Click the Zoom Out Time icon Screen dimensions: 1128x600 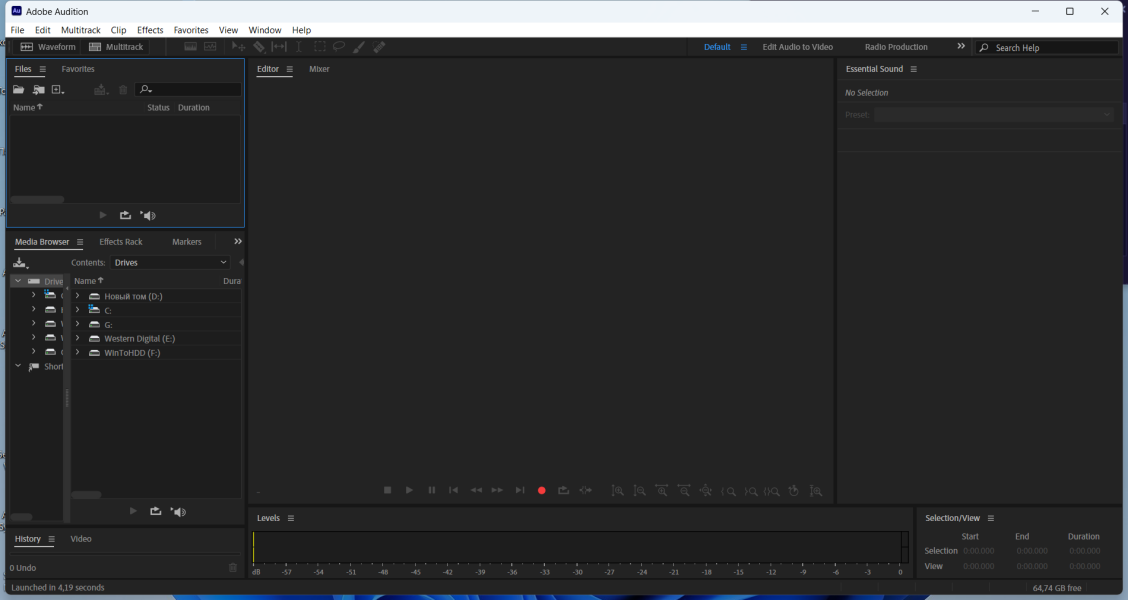[x=684, y=491]
